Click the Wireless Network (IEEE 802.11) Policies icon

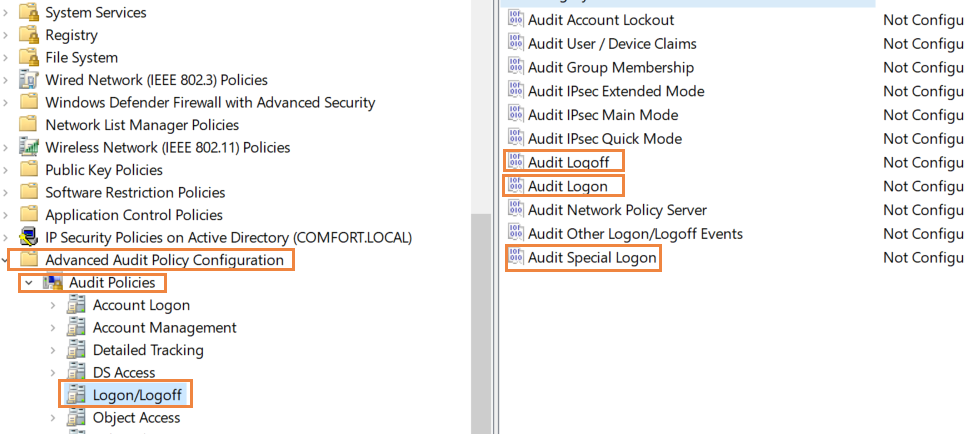29,147
